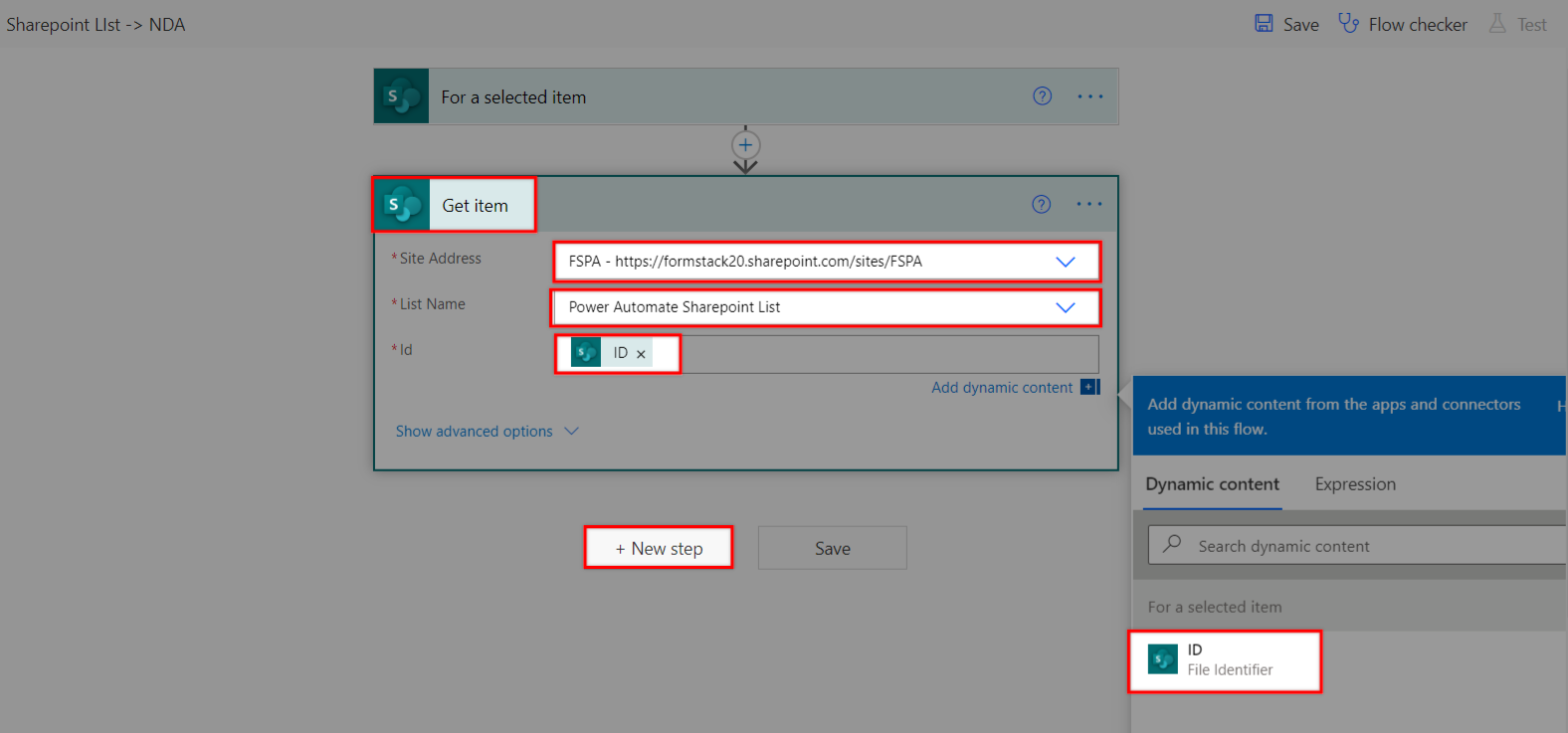The height and width of the screenshot is (733, 1568).
Task: Click the help icon on Get item card
Action: point(1041,204)
